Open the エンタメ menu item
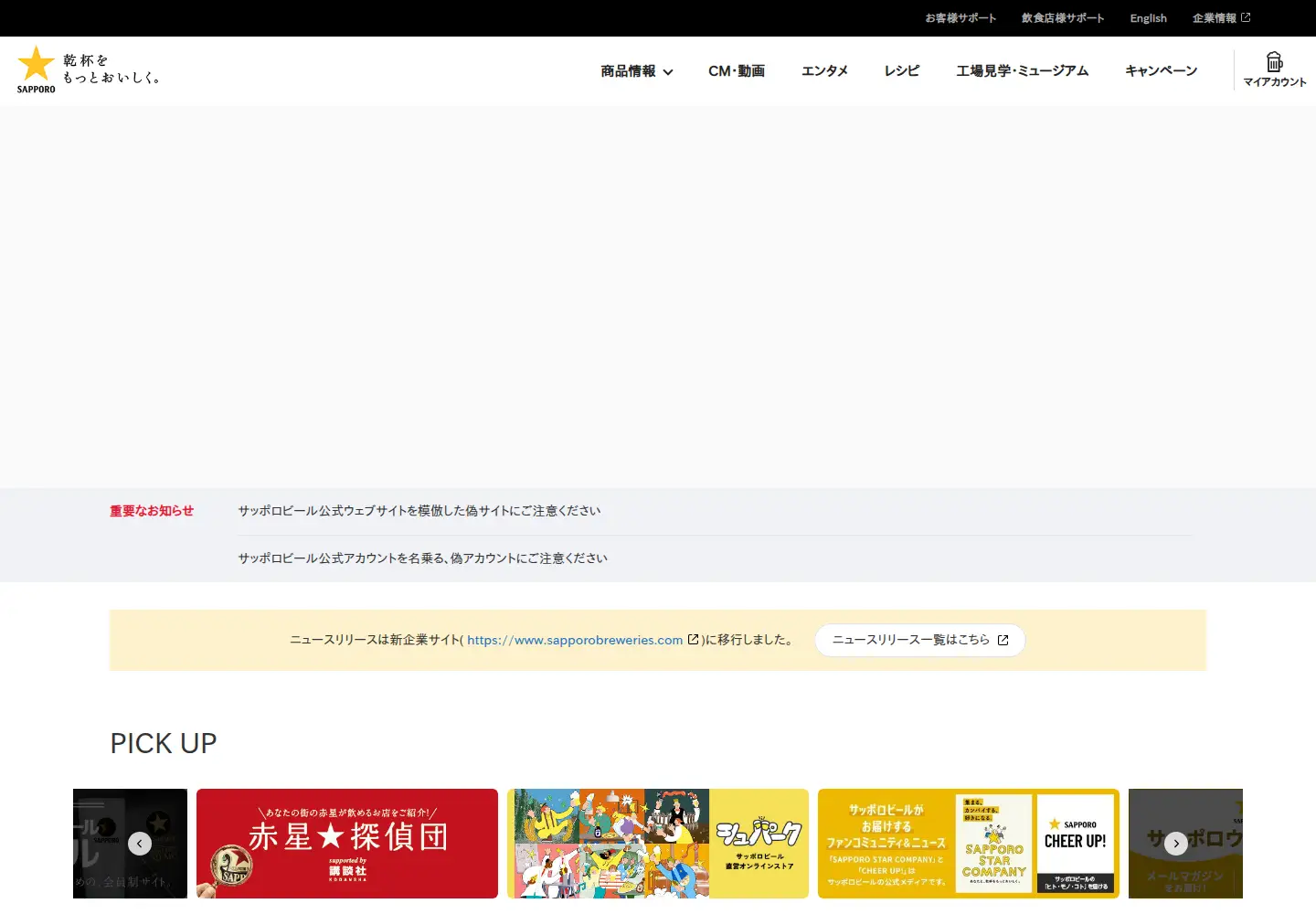Image resolution: width=1316 pixels, height=914 pixels. pos(824,71)
